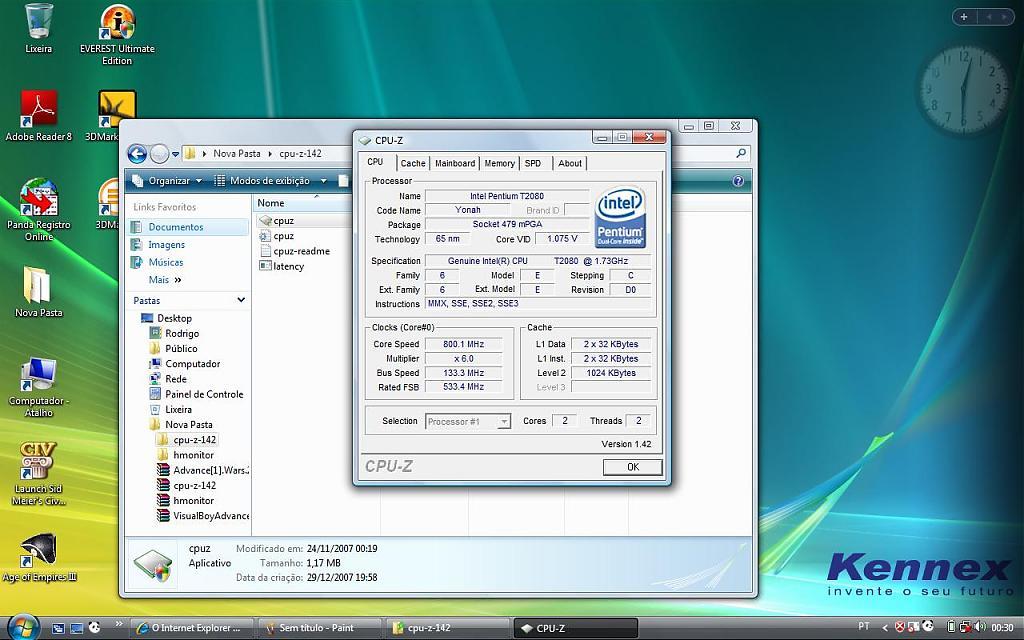Select VisualBoyAdvance archive in folder tree
This screenshot has height=640, width=1024.
click(x=210, y=515)
